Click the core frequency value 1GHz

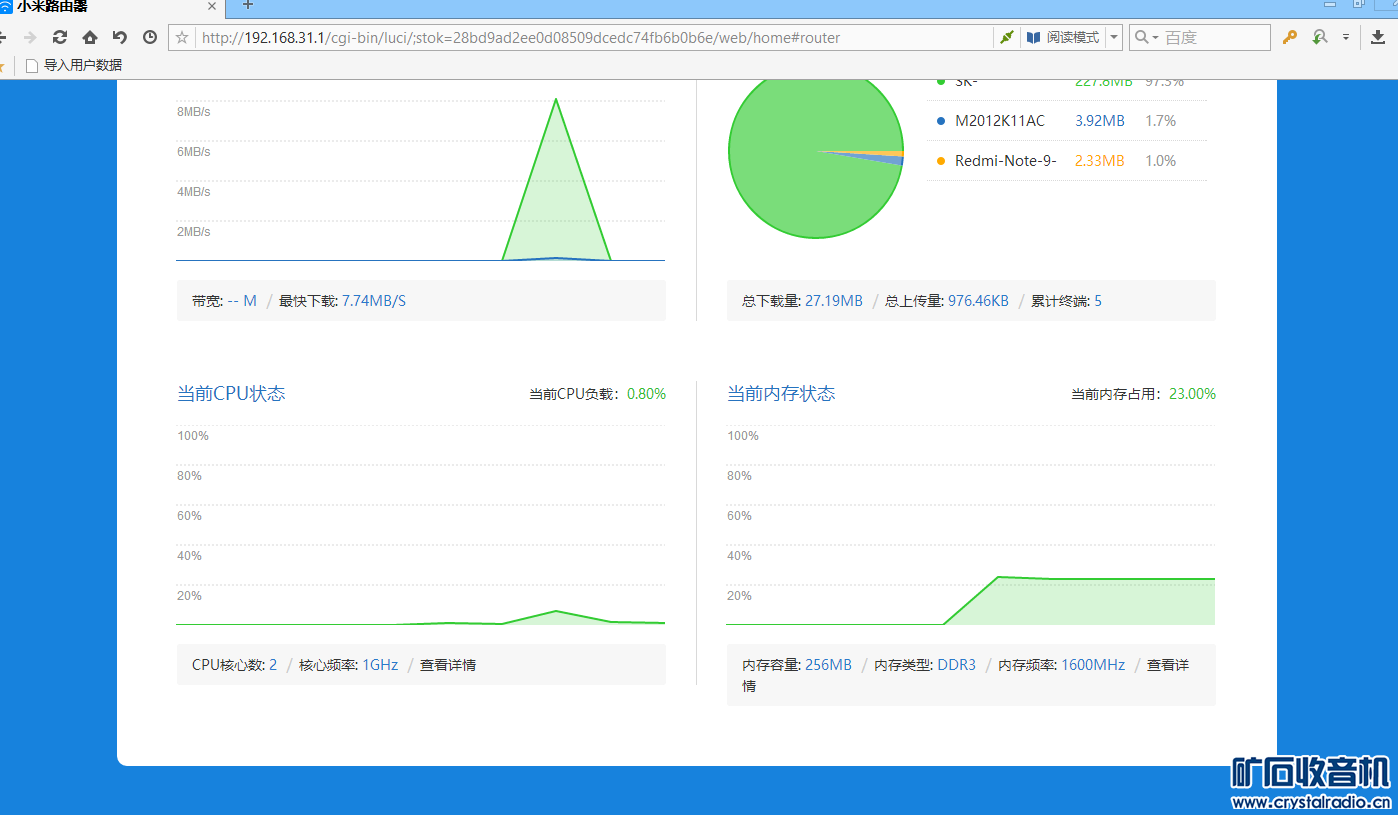point(380,665)
